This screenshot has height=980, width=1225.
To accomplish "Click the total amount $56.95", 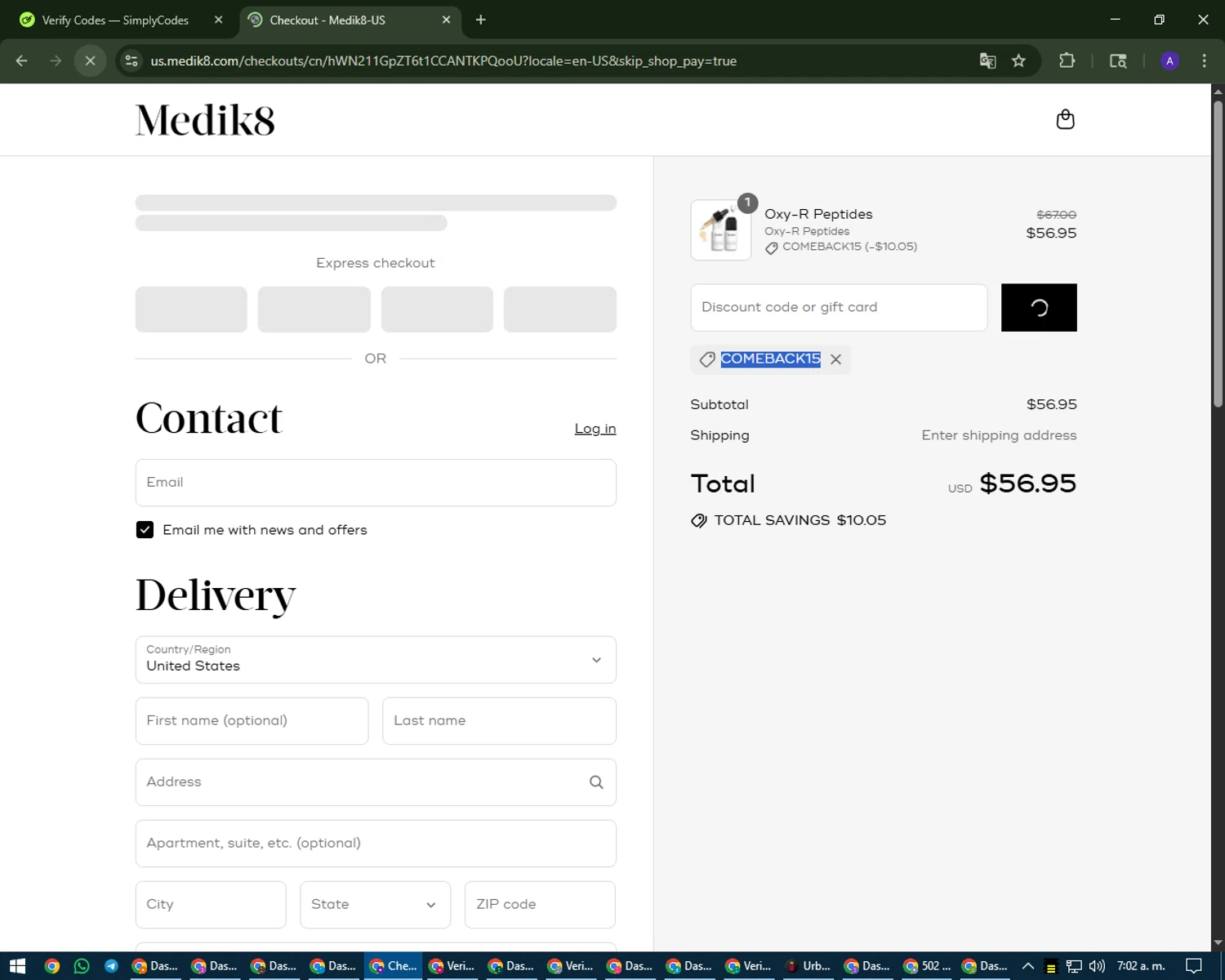I will (1027, 483).
